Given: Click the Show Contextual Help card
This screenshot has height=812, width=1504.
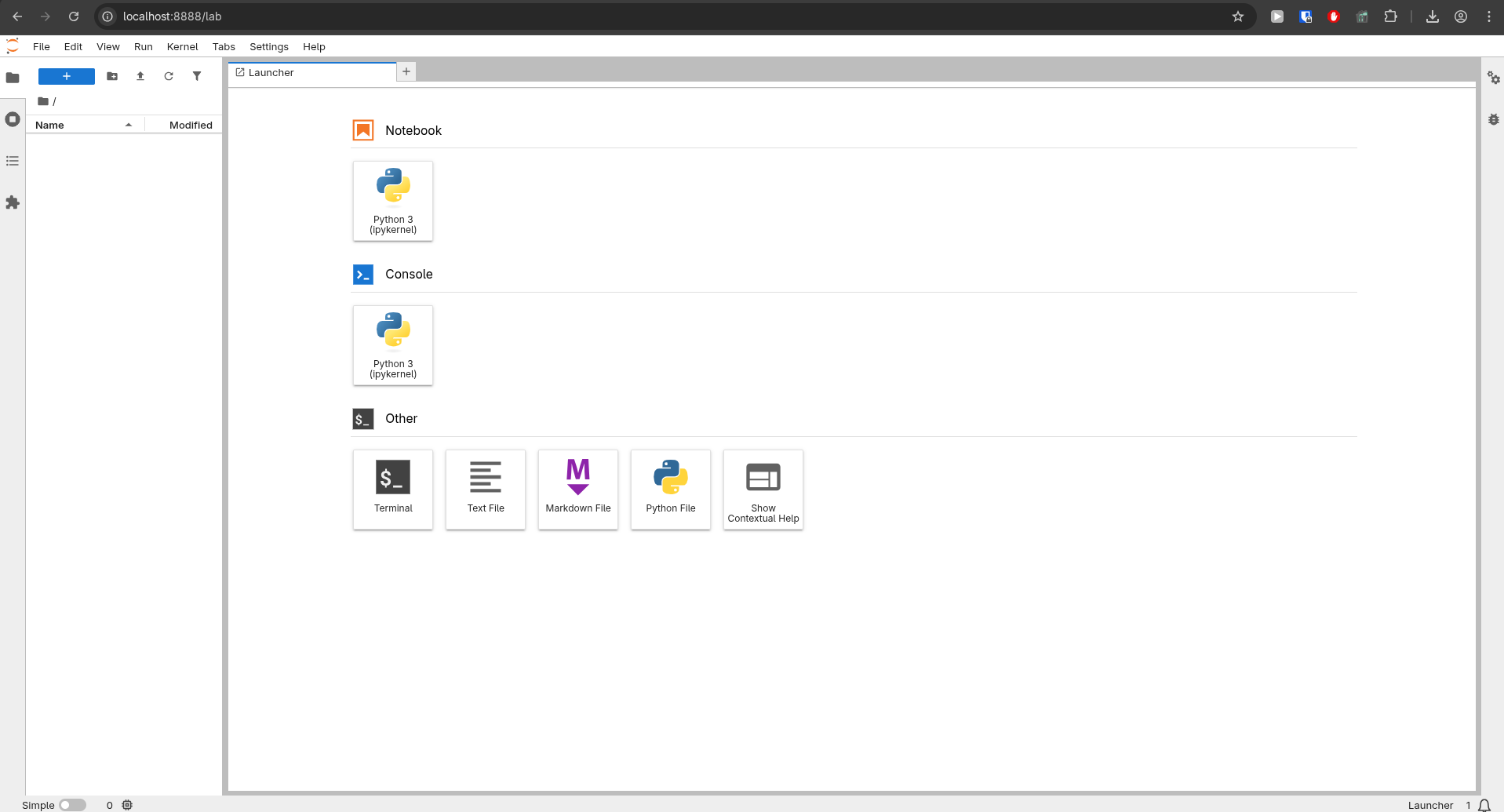Looking at the screenshot, I should [x=763, y=490].
